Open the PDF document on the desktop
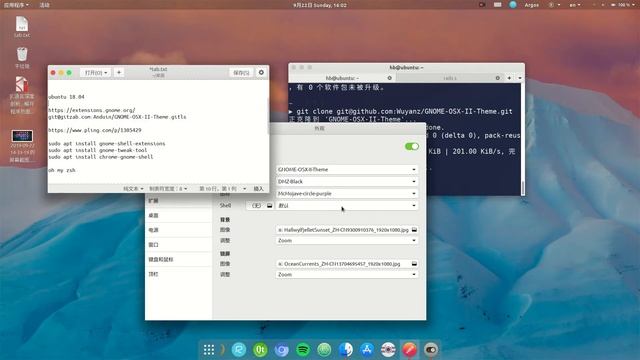The image size is (640, 360). [22, 95]
